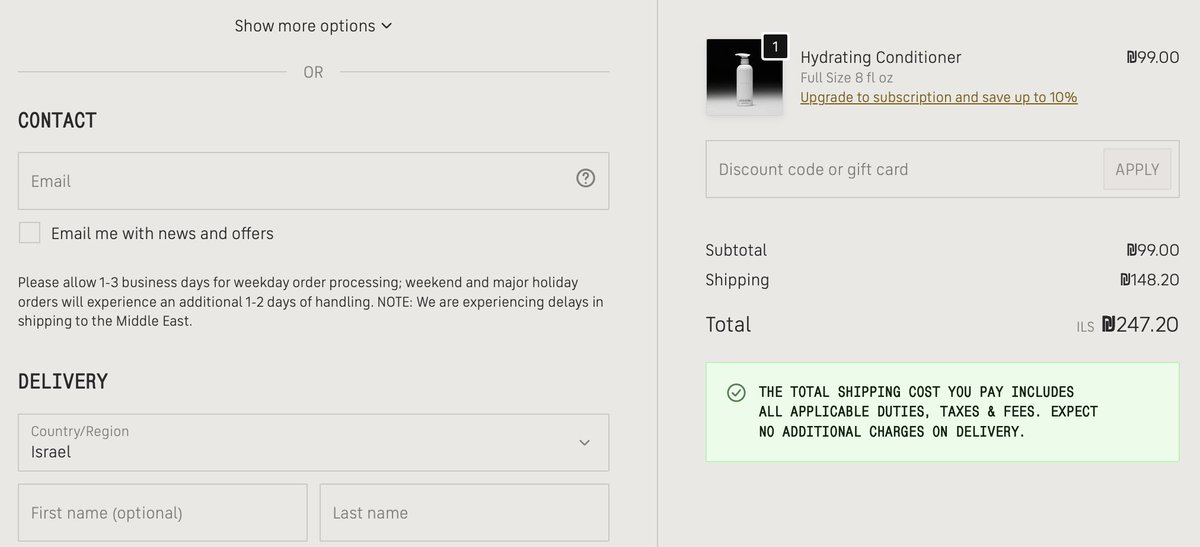This screenshot has width=1200, height=547.
Task: Open the email help question mark icon
Action: click(x=586, y=178)
